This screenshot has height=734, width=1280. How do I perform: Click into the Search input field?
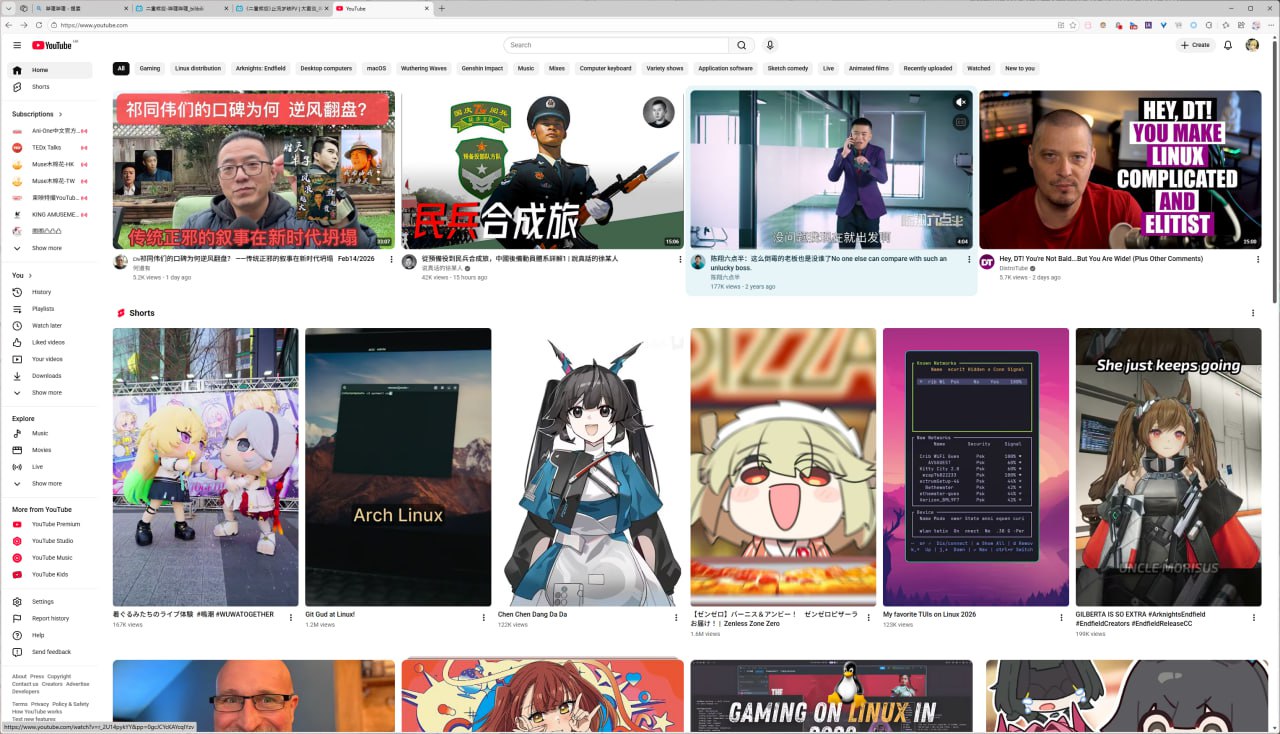tap(615, 45)
